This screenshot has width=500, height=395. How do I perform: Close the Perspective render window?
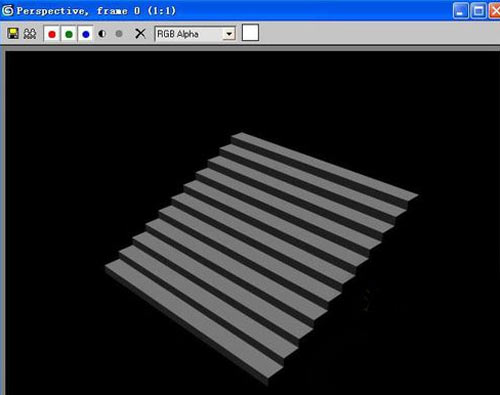pos(495,11)
